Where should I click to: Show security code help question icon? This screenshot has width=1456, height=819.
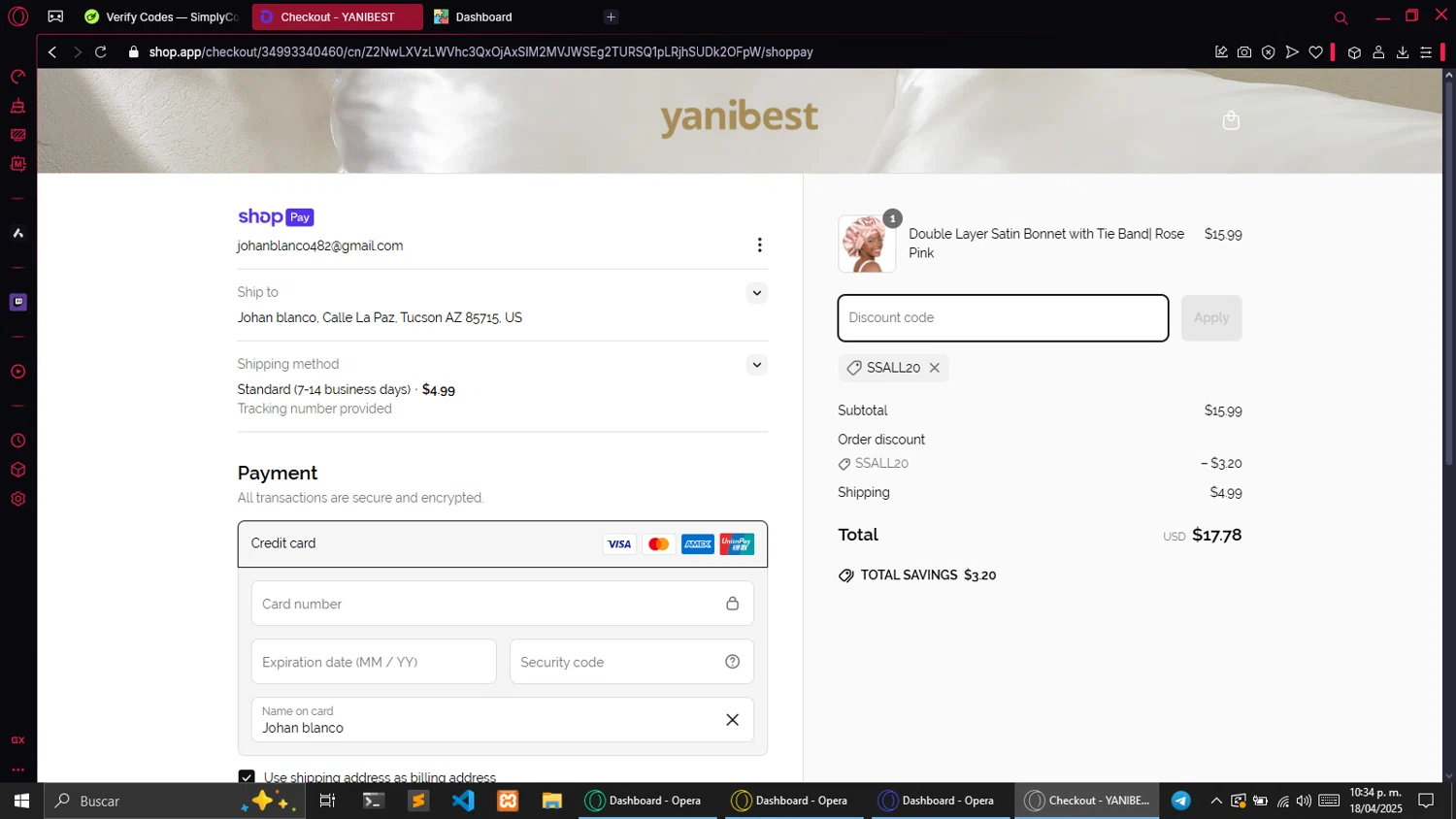[732, 662]
